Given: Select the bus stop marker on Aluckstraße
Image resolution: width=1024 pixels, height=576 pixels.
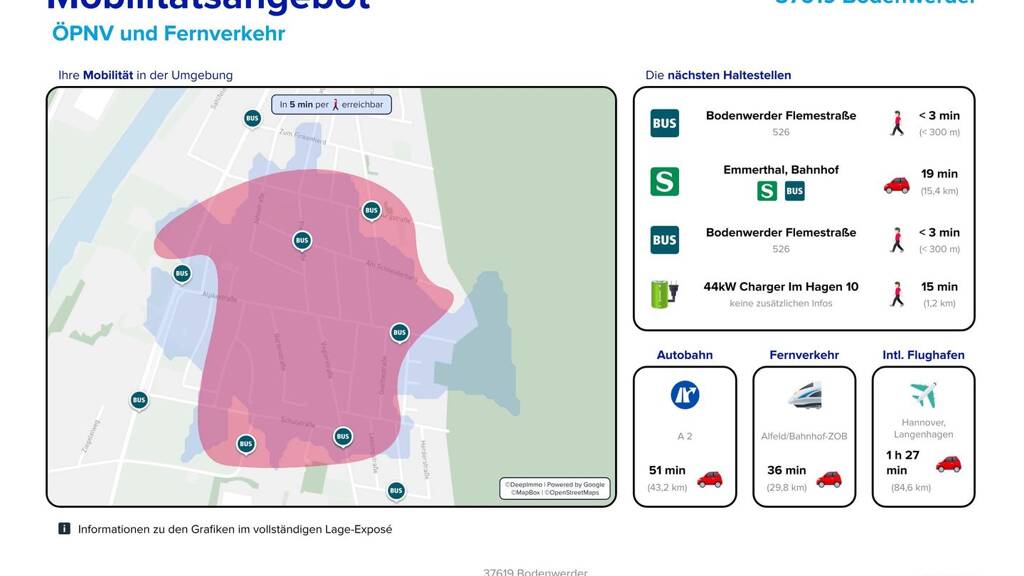Looking at the screenshot, I should point(181,273).
